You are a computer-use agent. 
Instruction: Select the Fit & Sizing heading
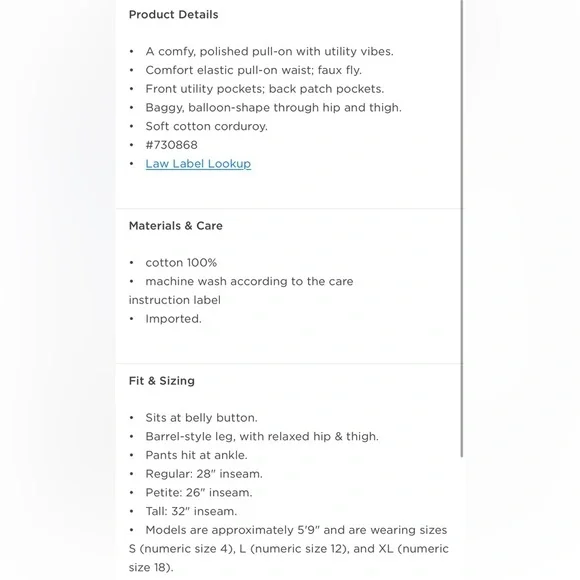pyautogui.click(x=162, y=381)
